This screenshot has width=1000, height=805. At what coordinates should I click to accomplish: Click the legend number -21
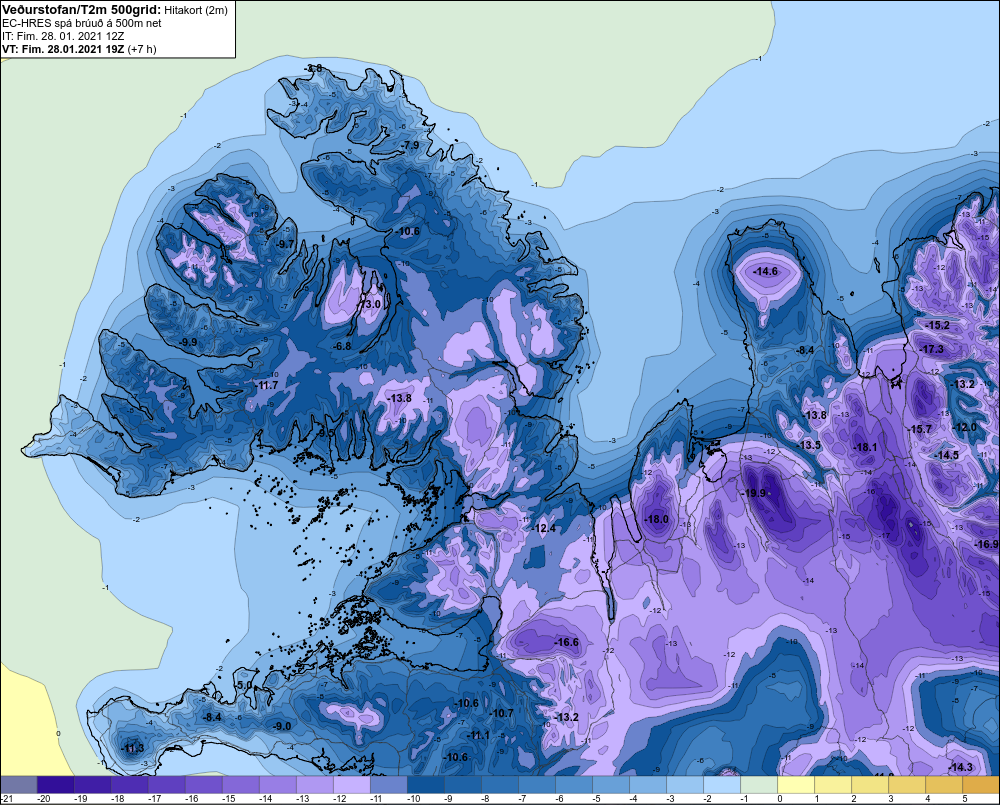(x=7, y=799)
